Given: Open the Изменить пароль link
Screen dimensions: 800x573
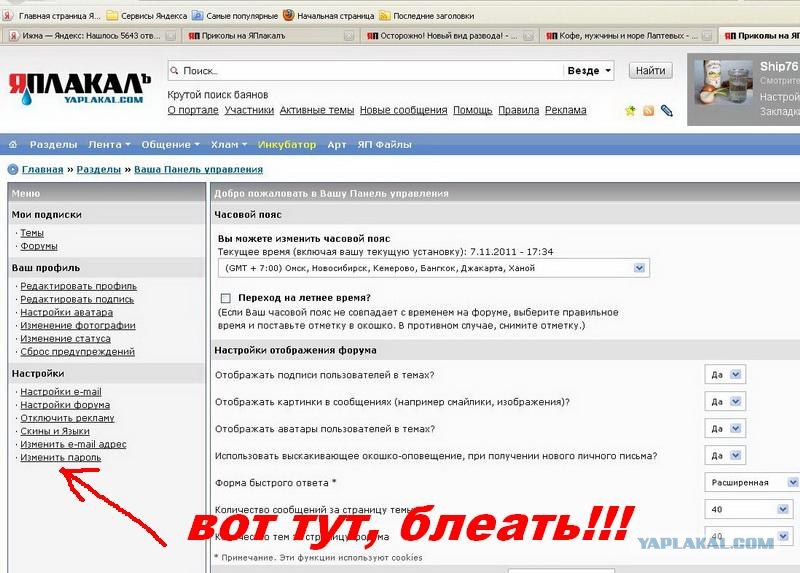Looking at the screenshot, I should pos(61,458).
